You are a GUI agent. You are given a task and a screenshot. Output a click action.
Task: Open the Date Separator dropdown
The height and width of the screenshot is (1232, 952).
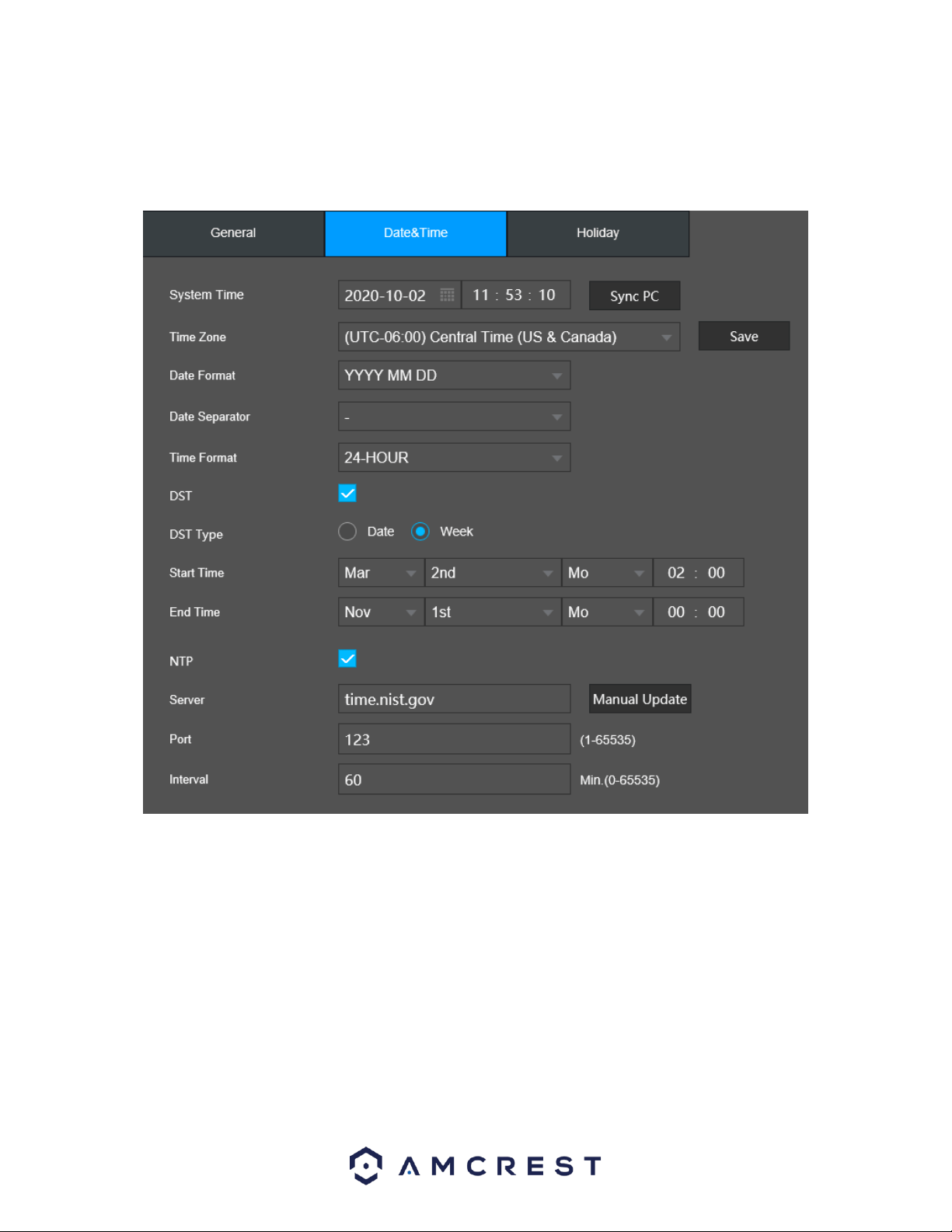click(x=455, y=417)
